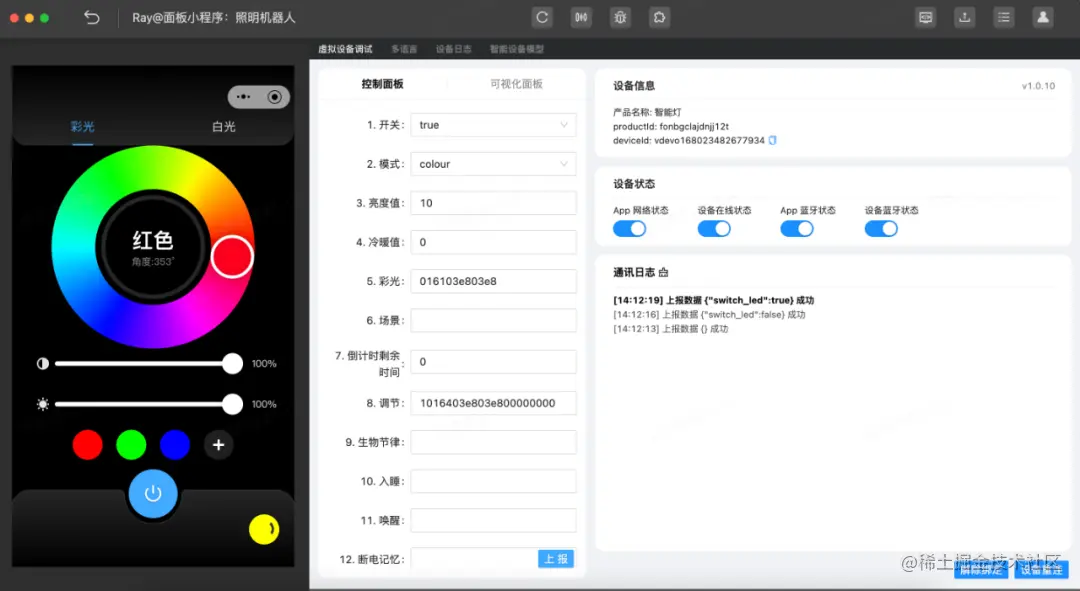The image size is (1080, 591).
Task: Toggle the 设备蓝牙状态 switch
Action: (x=881, y=228)
